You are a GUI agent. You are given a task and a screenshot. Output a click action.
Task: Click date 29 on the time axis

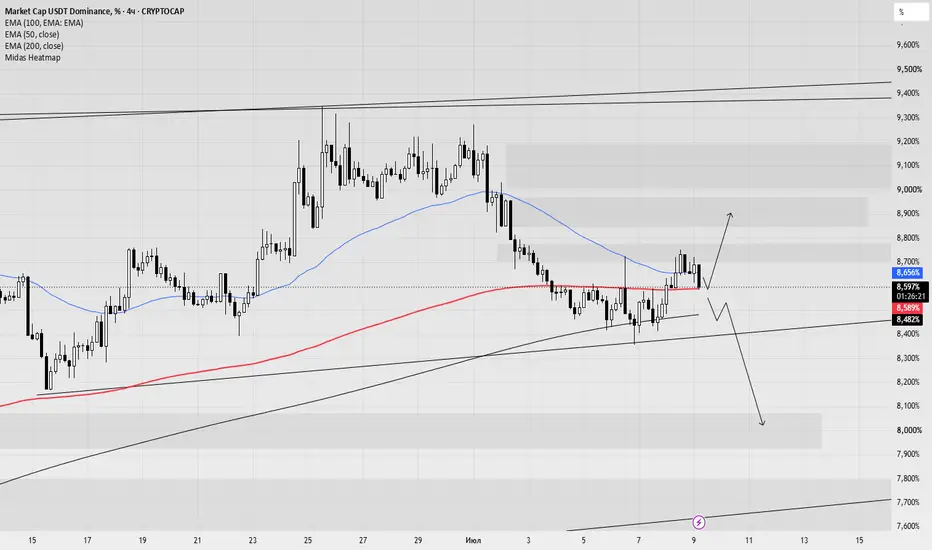[x=418, y=540]
